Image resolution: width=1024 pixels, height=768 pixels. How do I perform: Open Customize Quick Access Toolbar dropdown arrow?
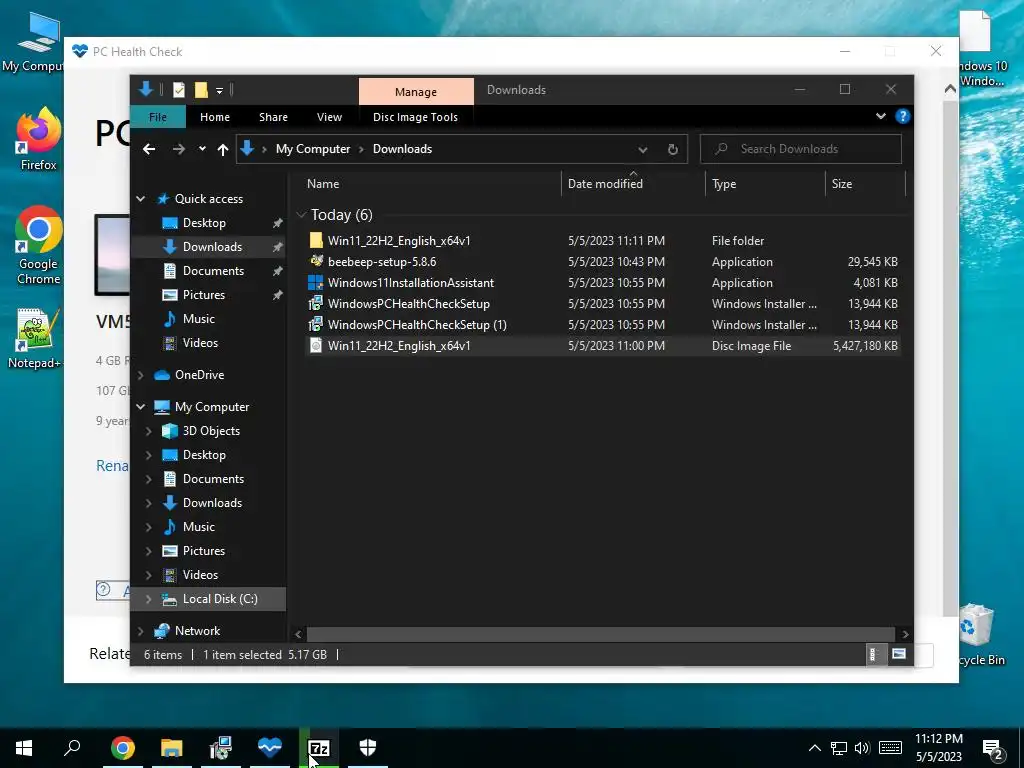coord(219,91)
